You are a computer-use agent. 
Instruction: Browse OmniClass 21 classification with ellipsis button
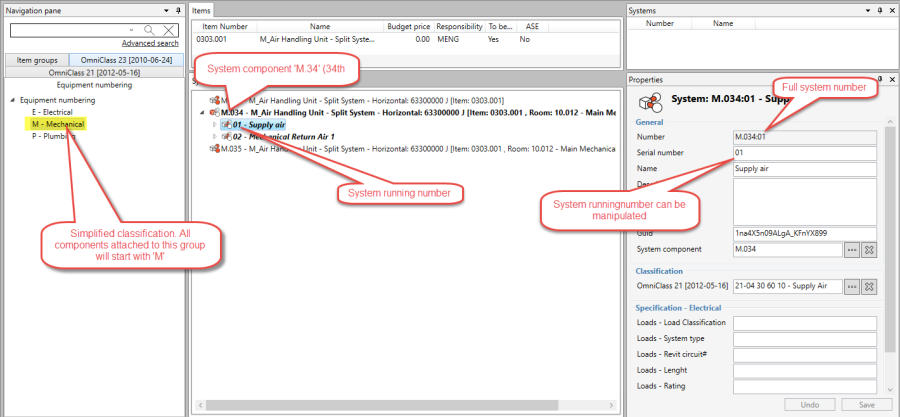coord(852,286)
